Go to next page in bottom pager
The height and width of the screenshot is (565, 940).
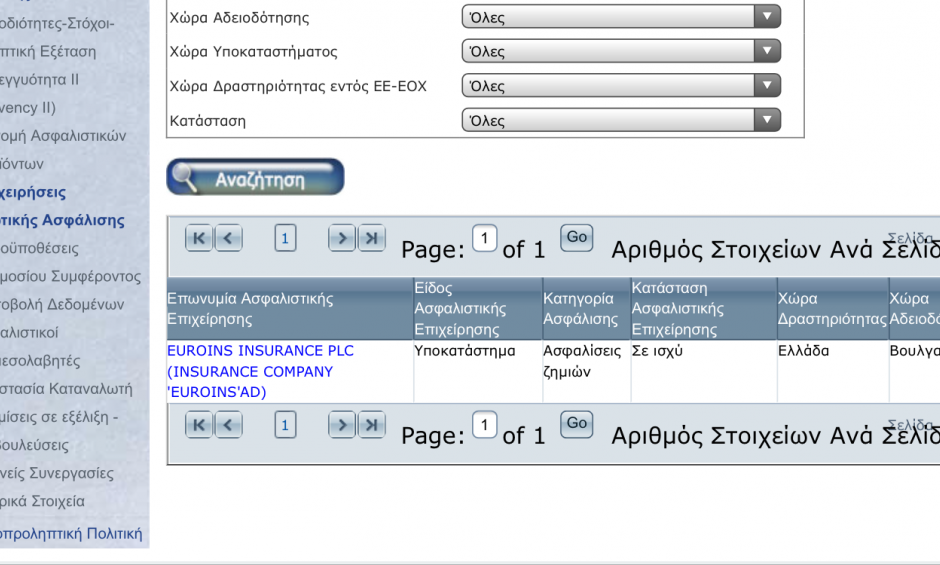[342, 425]
